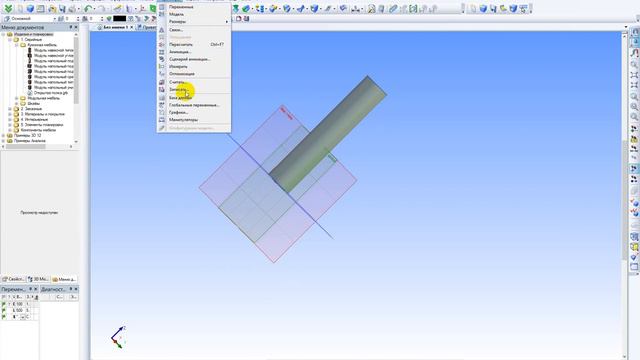Viewport: 640px width, 360px height.
Task: Close the Перемен... panel
Action: point(36,289)
